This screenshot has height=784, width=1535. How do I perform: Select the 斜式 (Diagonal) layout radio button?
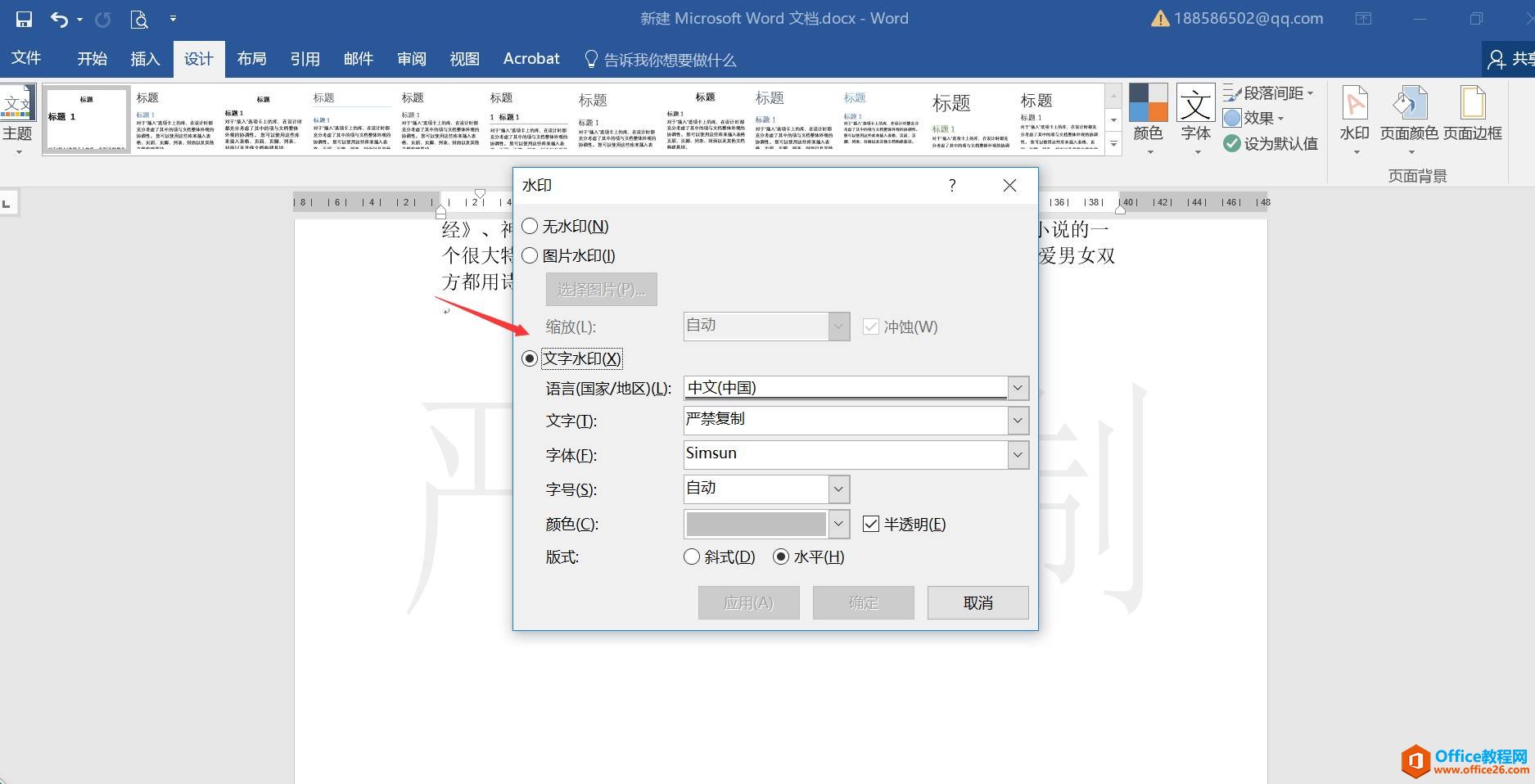pyautogui.click(x=691, y=556)
